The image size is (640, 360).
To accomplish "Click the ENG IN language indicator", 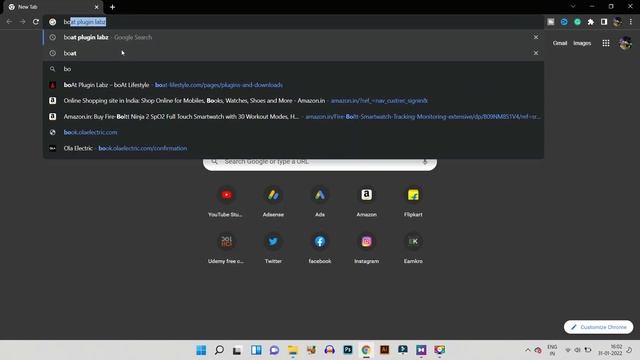I will pos(552,350).
